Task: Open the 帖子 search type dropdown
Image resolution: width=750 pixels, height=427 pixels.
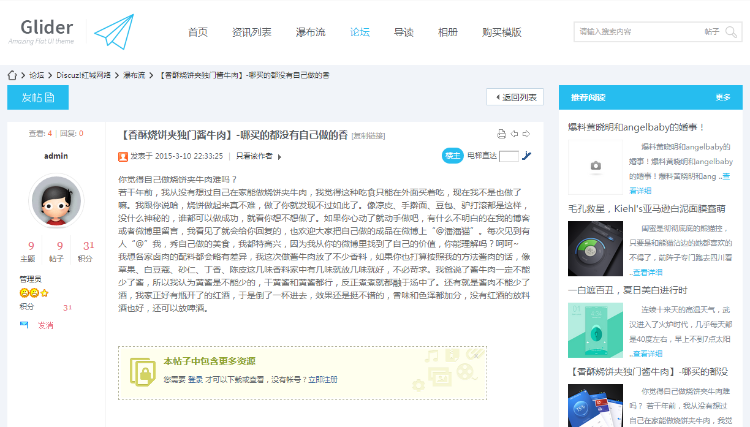Action: coord(712,32)
